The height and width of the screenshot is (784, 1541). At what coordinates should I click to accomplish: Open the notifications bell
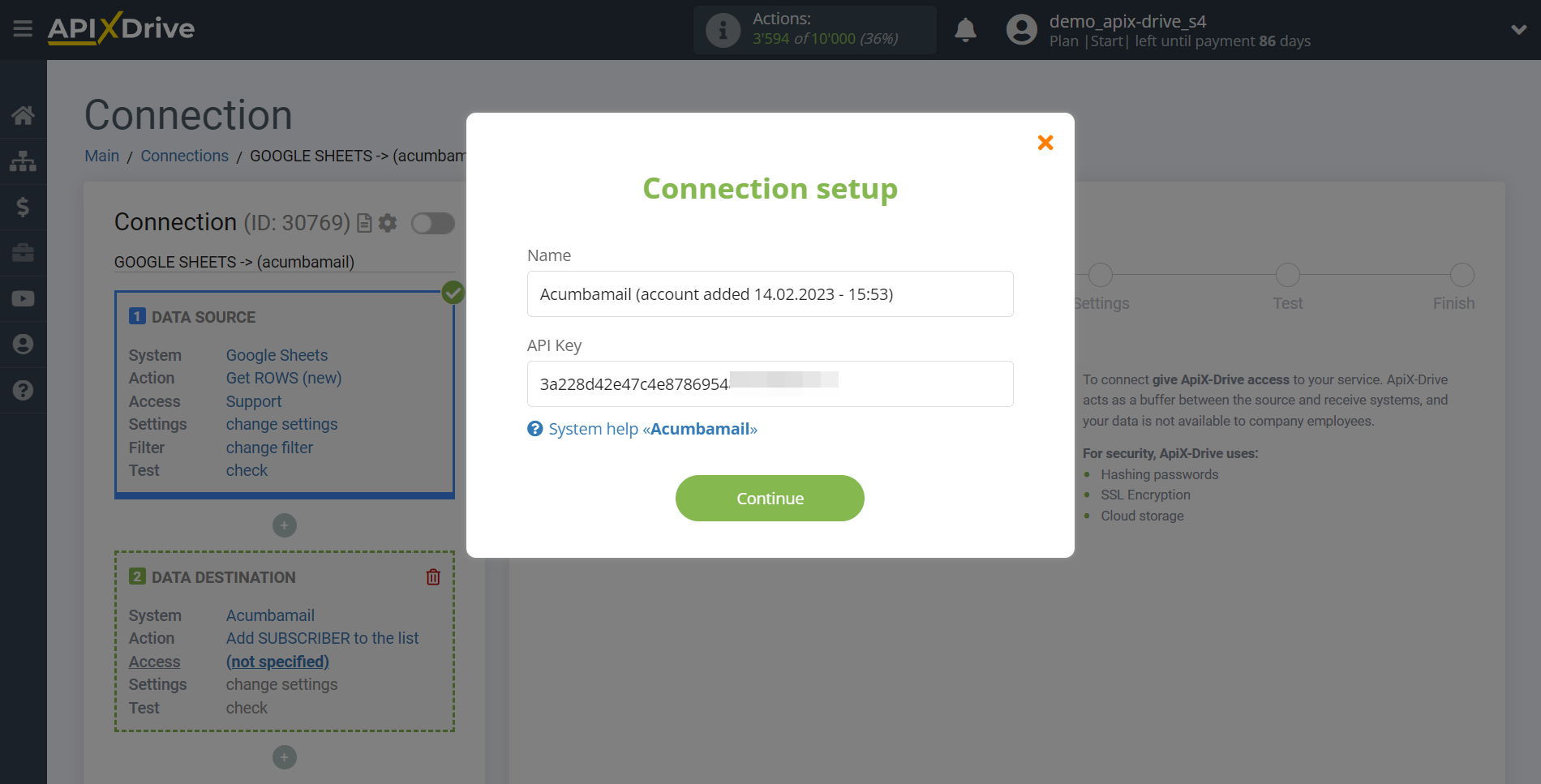tap(965, 30)
